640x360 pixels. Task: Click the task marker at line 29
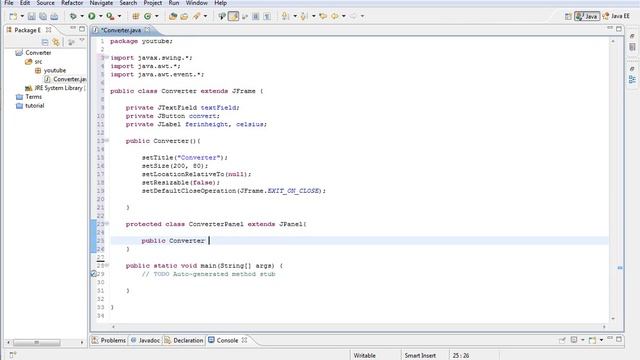coord(93,274)
